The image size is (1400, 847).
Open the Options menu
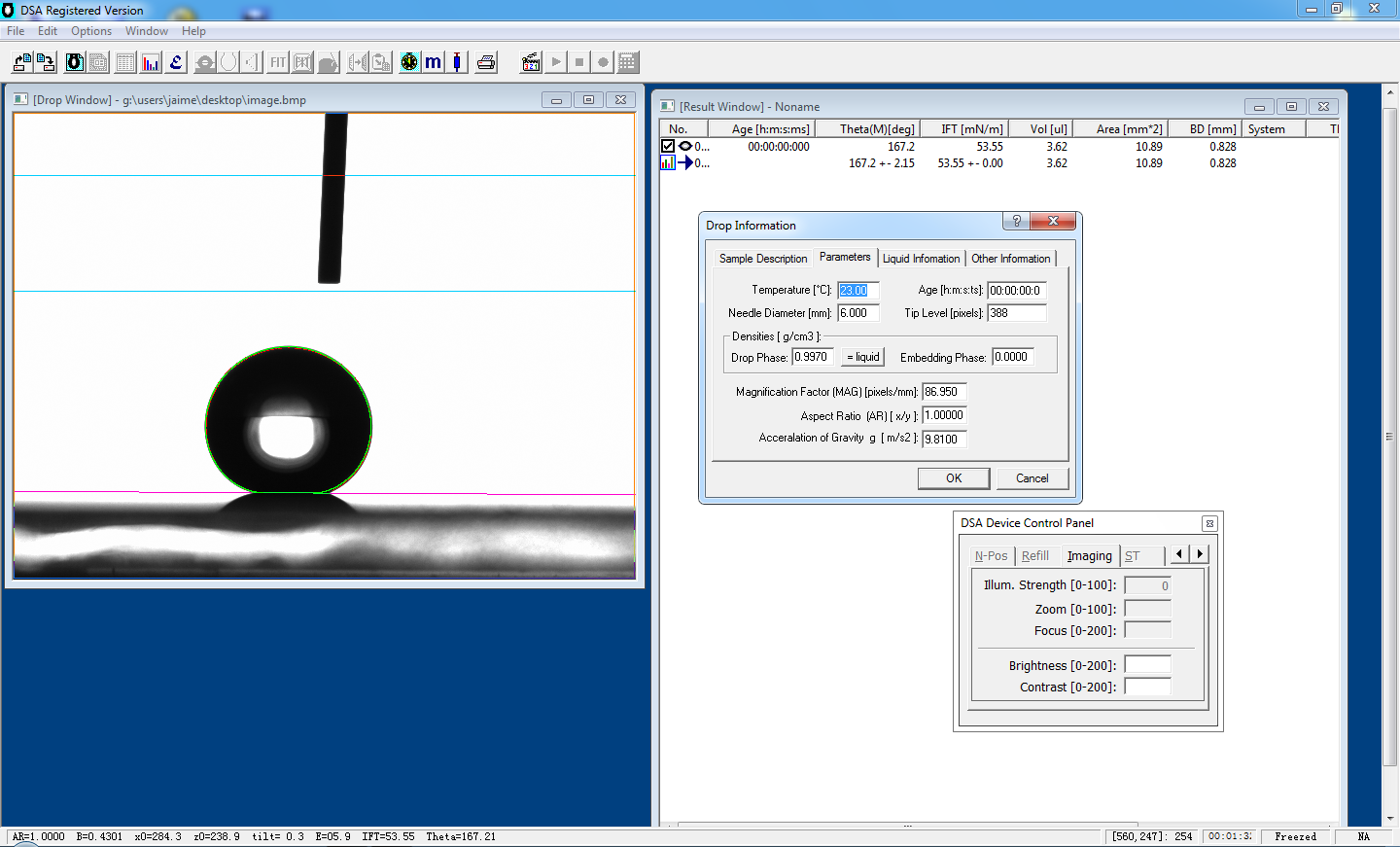coord(91,30)
